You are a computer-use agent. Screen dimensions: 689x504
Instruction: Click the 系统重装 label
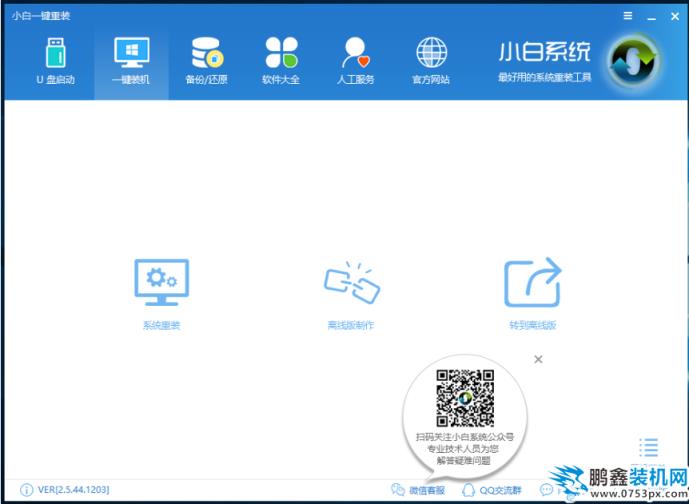click(x=162, y=325)
